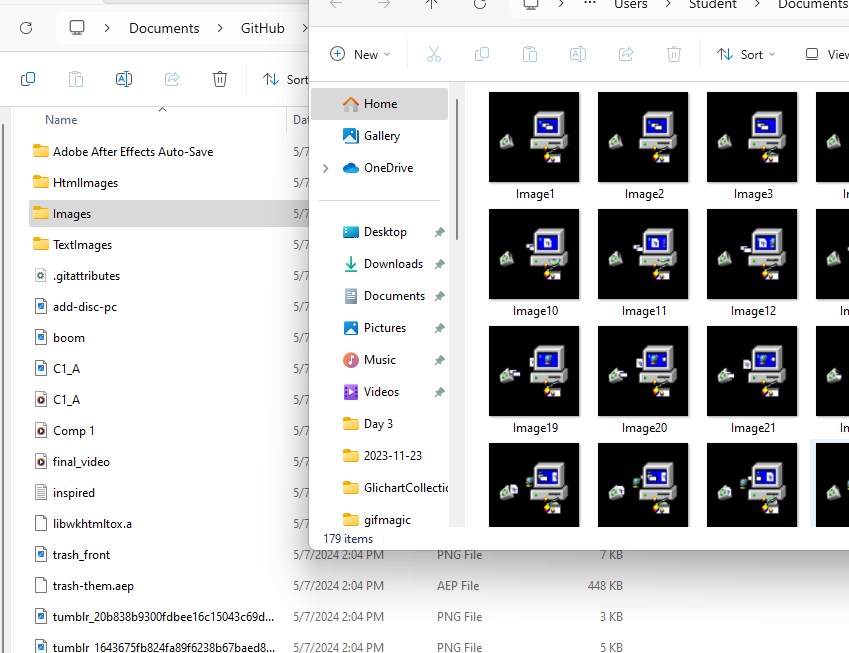Click the Share icon in the toolbar
This screenshot has width=849, height=653.
click(625, 54)
